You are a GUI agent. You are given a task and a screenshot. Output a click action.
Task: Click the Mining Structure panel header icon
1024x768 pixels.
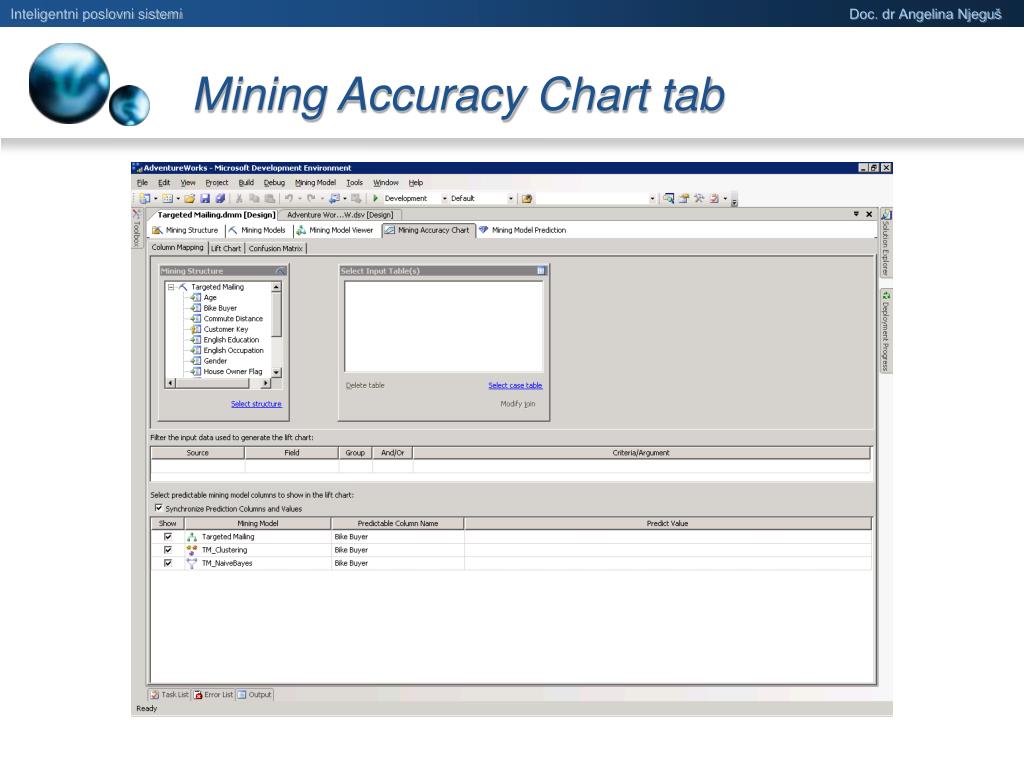(x=280, y=270)
